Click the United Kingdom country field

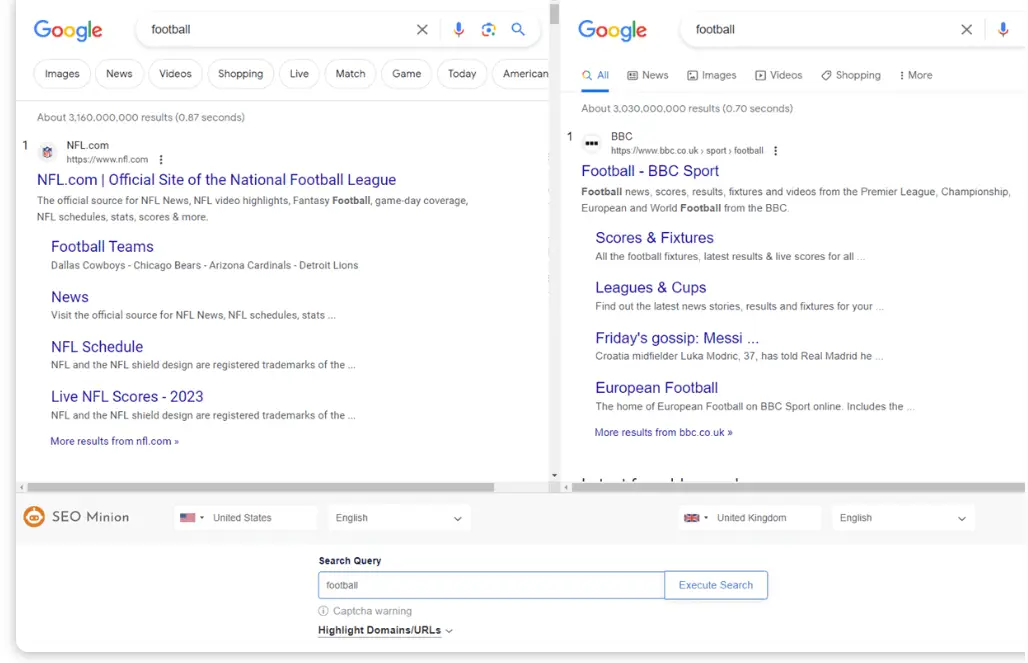[750, 518]
